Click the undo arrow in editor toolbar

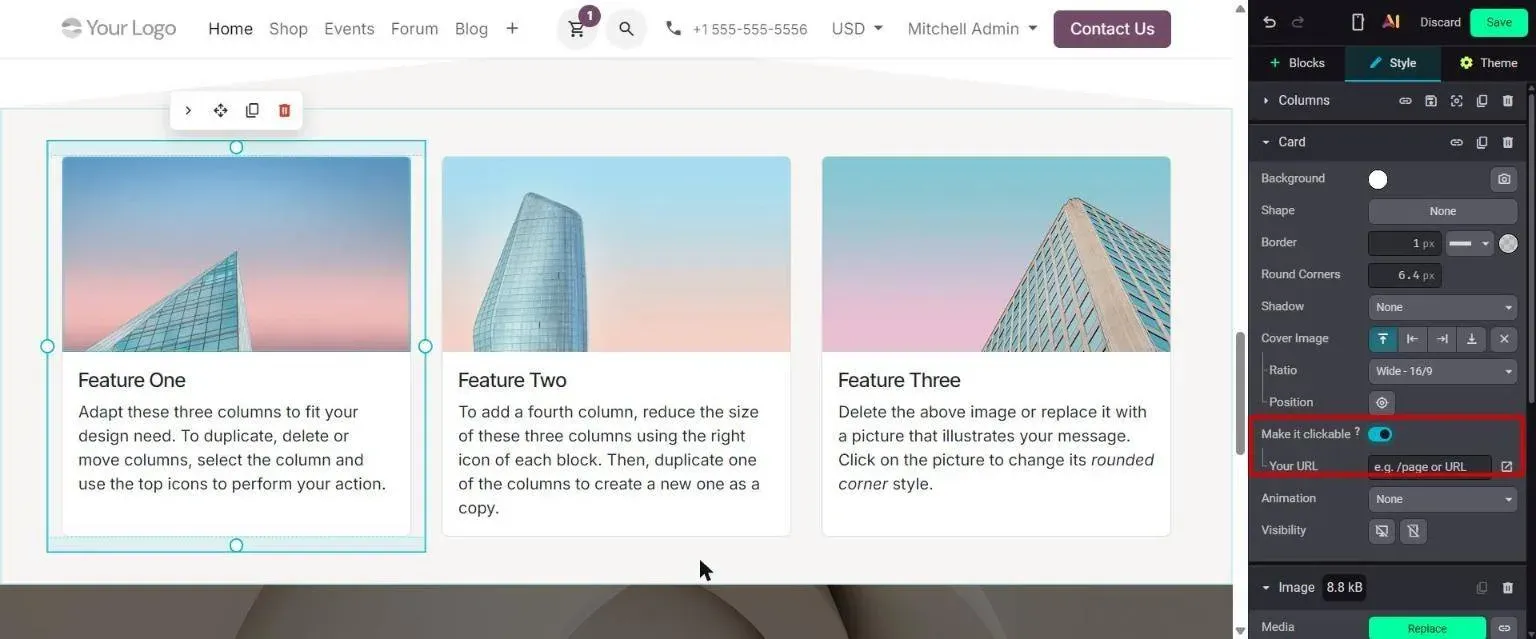[x=1269, y=22]
